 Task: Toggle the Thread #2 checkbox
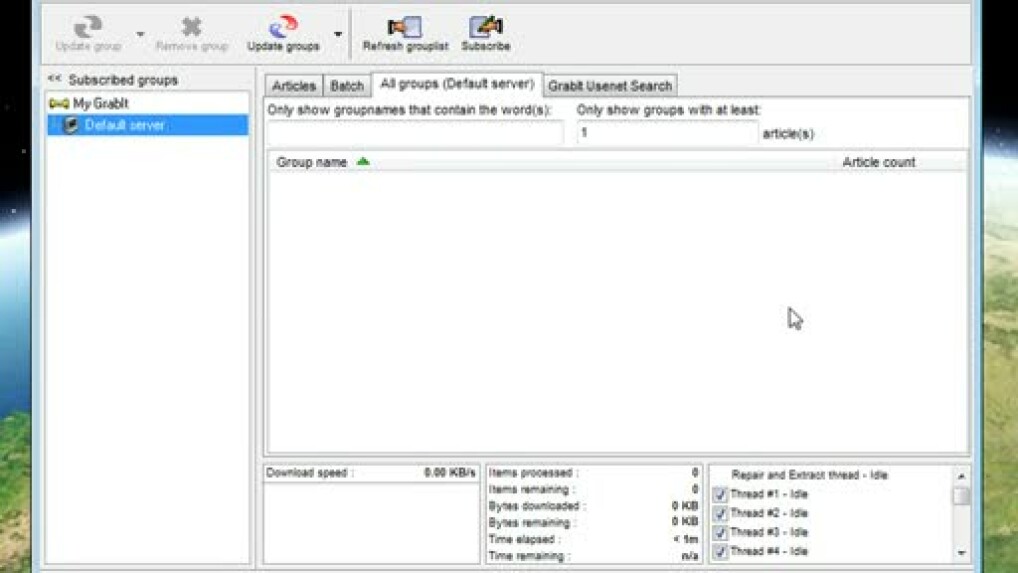coord(720,514)
